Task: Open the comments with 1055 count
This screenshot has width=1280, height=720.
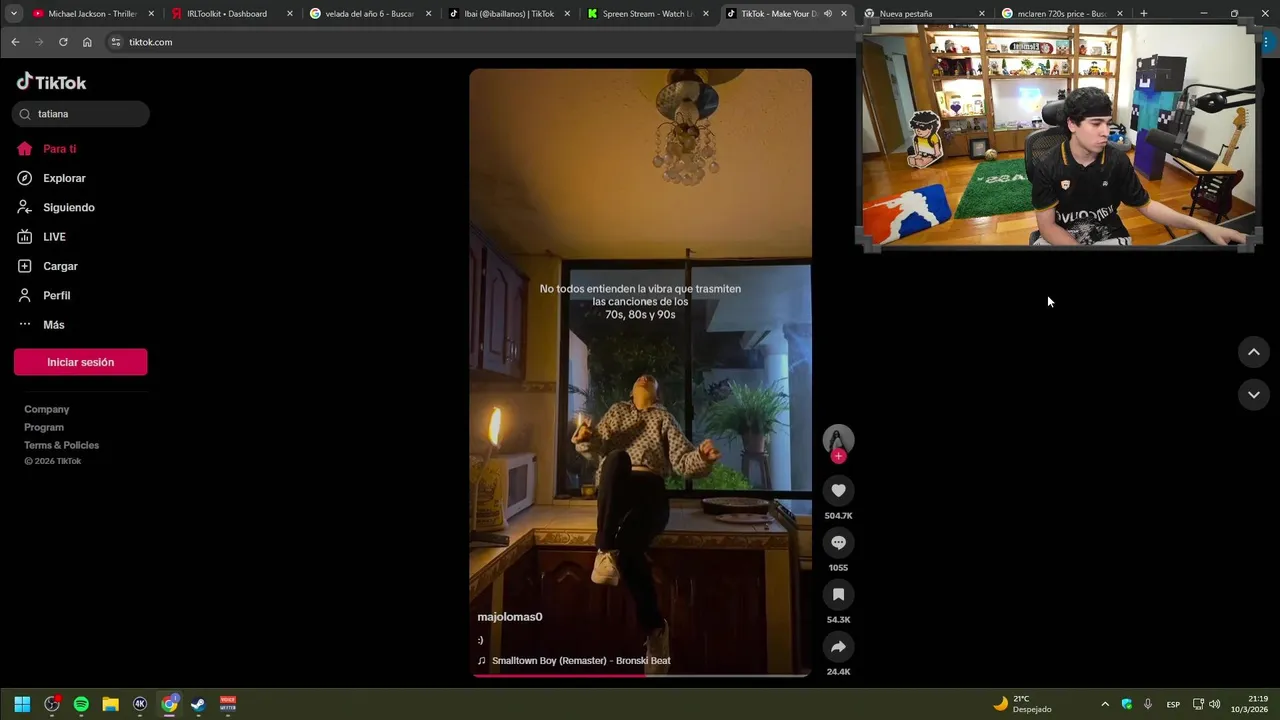Action: pyautogui.click(x=838, y=542)
